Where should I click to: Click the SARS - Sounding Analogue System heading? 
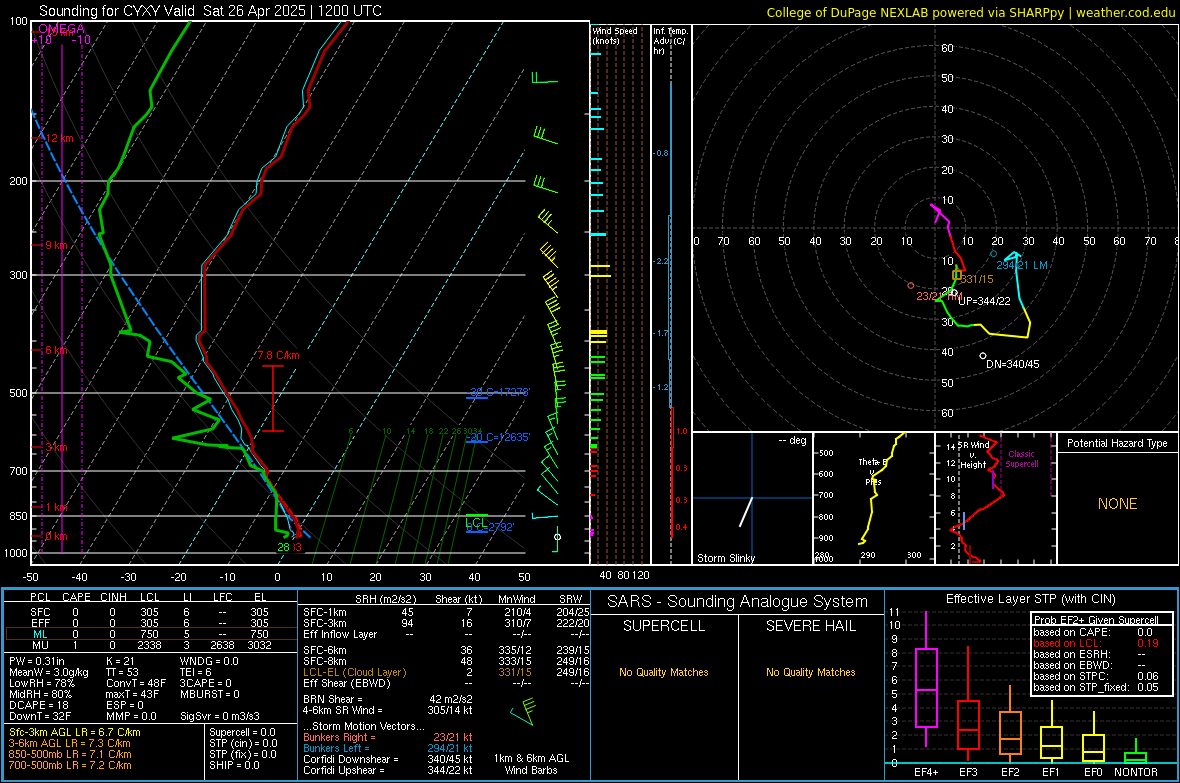[738, 602]
